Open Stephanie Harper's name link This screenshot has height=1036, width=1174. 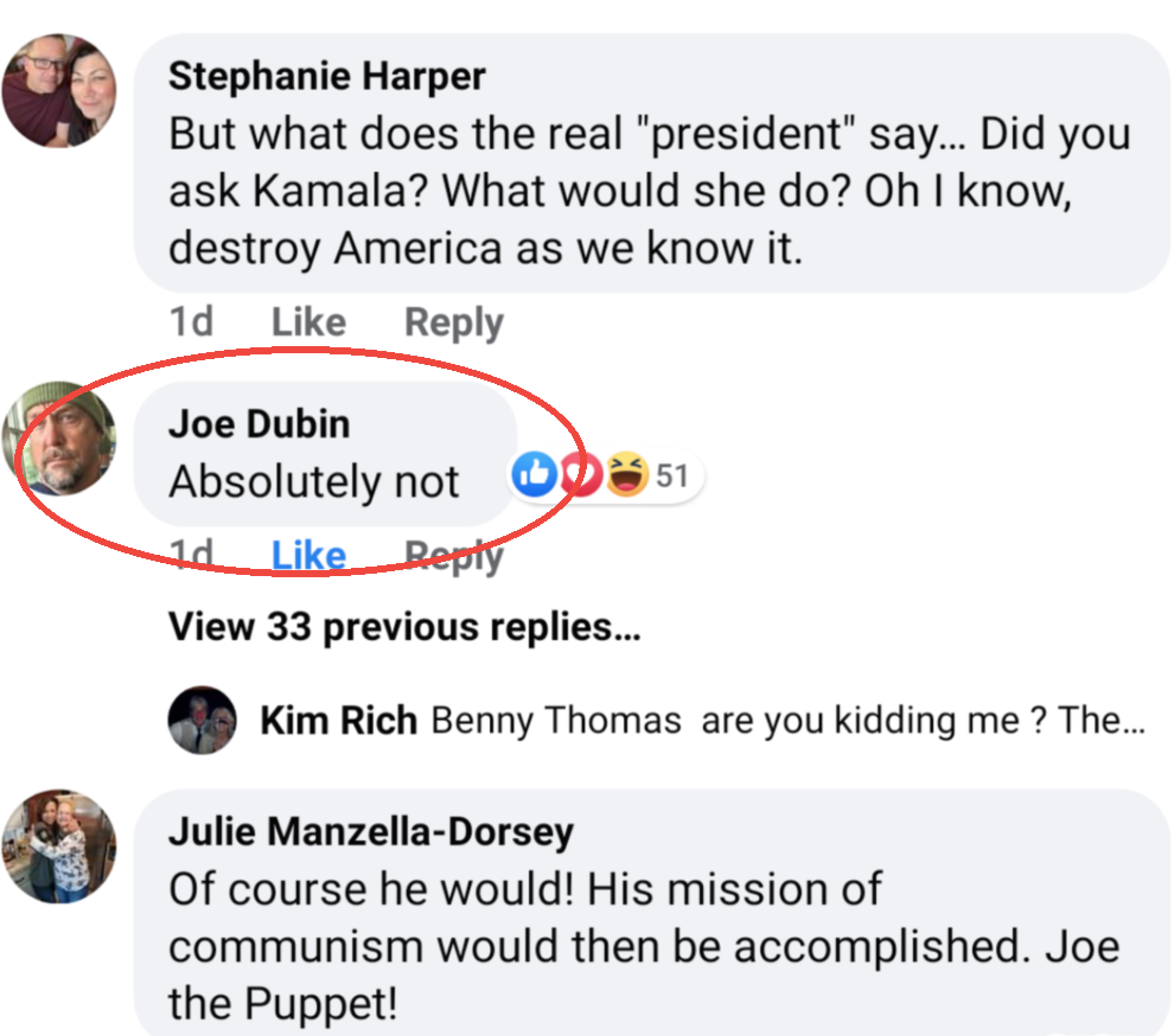327,76
